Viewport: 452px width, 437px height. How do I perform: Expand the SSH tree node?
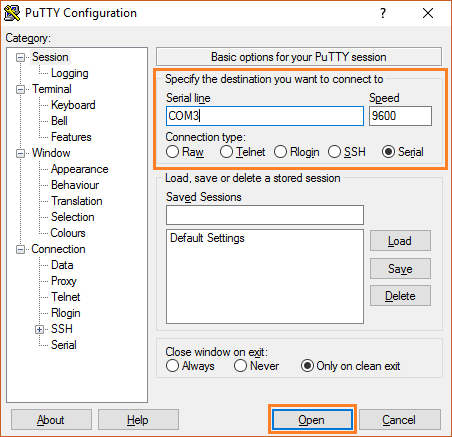(x=39, y=329)
